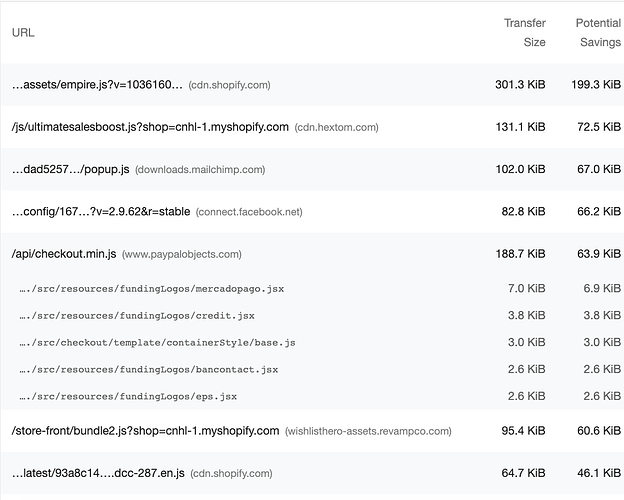This screenshot has height=500, width=624.
Task: Select the 82.8 KiB transfer size
Action: tap(523, 211)
